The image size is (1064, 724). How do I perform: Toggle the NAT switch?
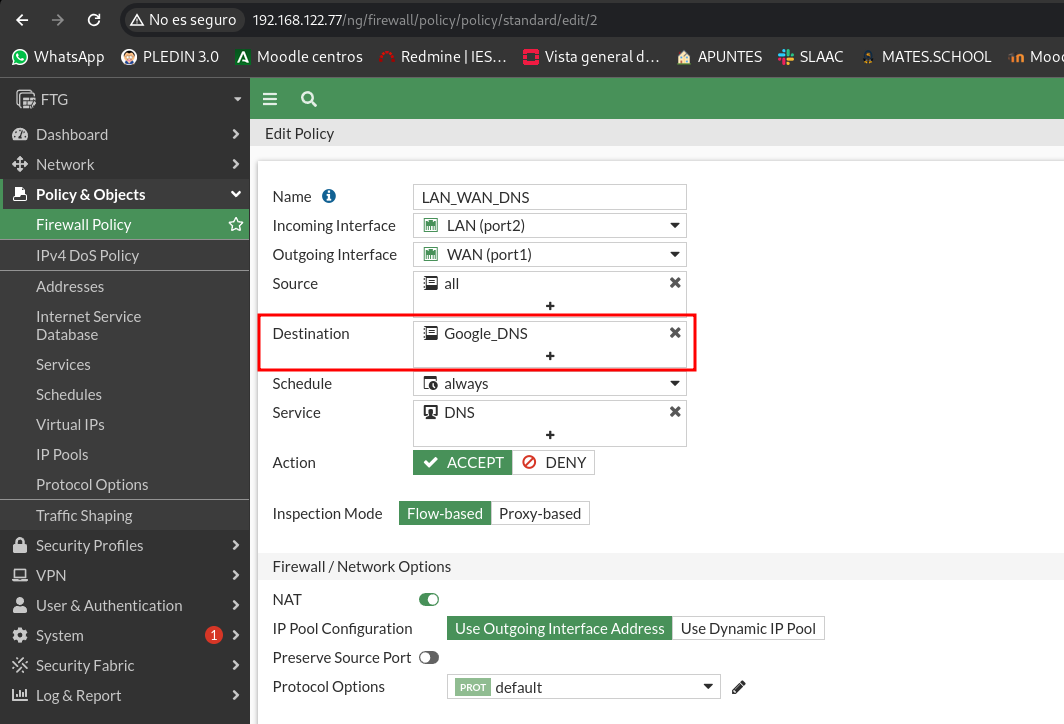pos(429,599)
